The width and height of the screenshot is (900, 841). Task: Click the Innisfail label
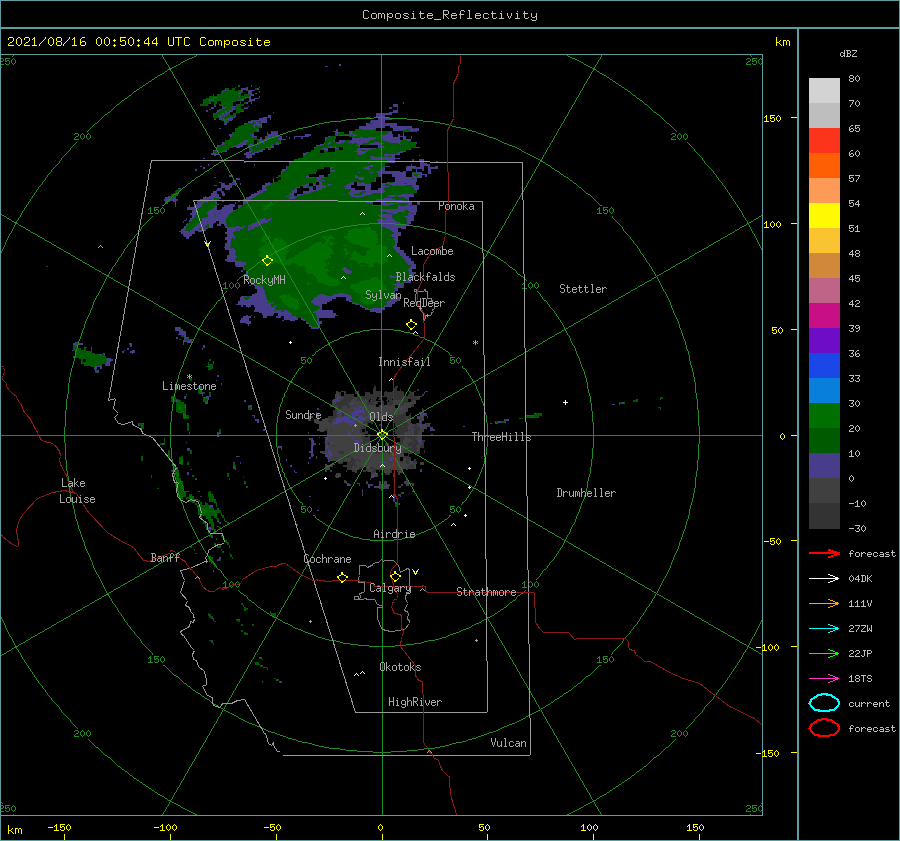tap(404, 362)
